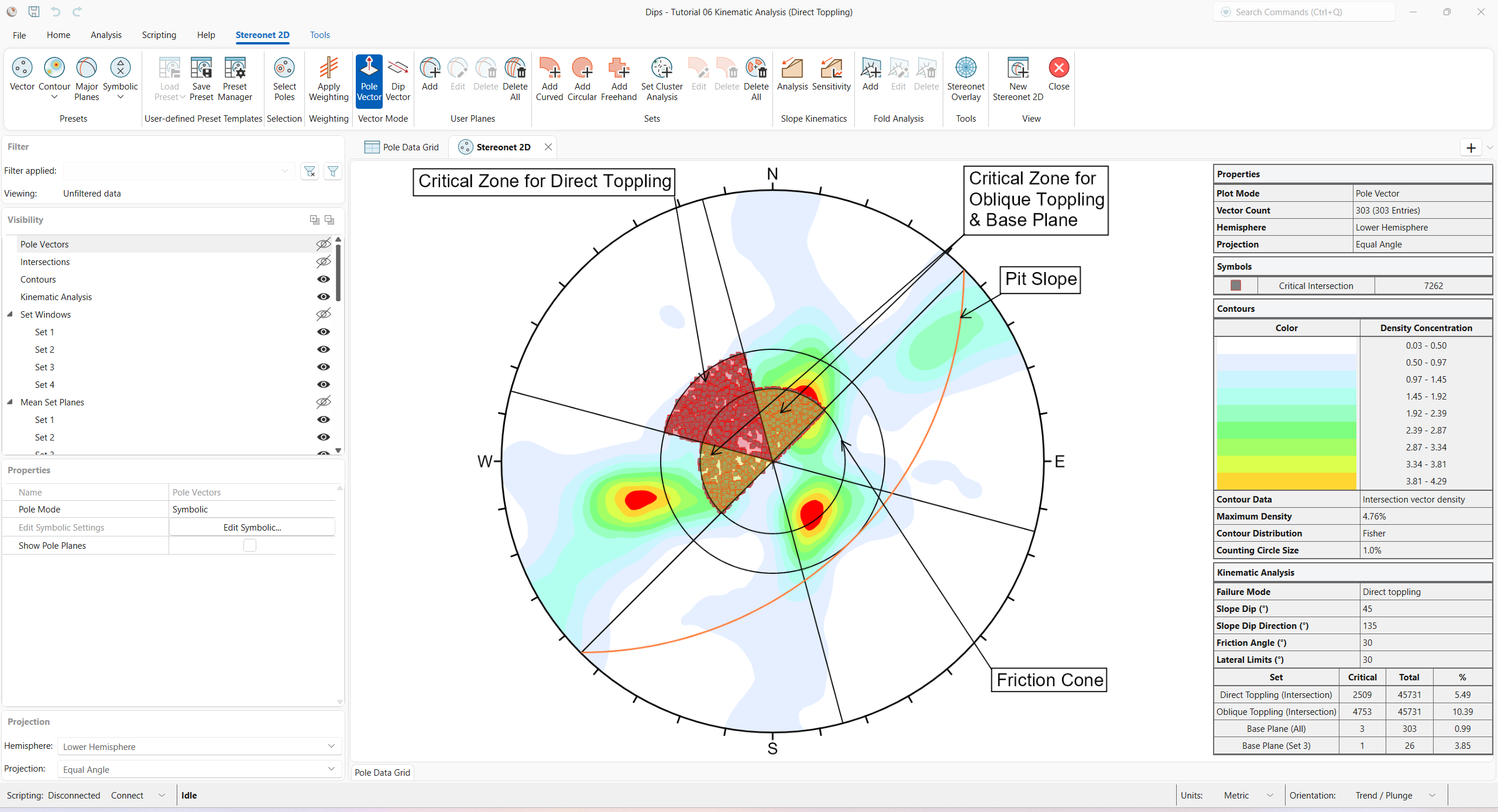
Task: Click the Apply Weighting icon
Action: (x=328, y=68)
